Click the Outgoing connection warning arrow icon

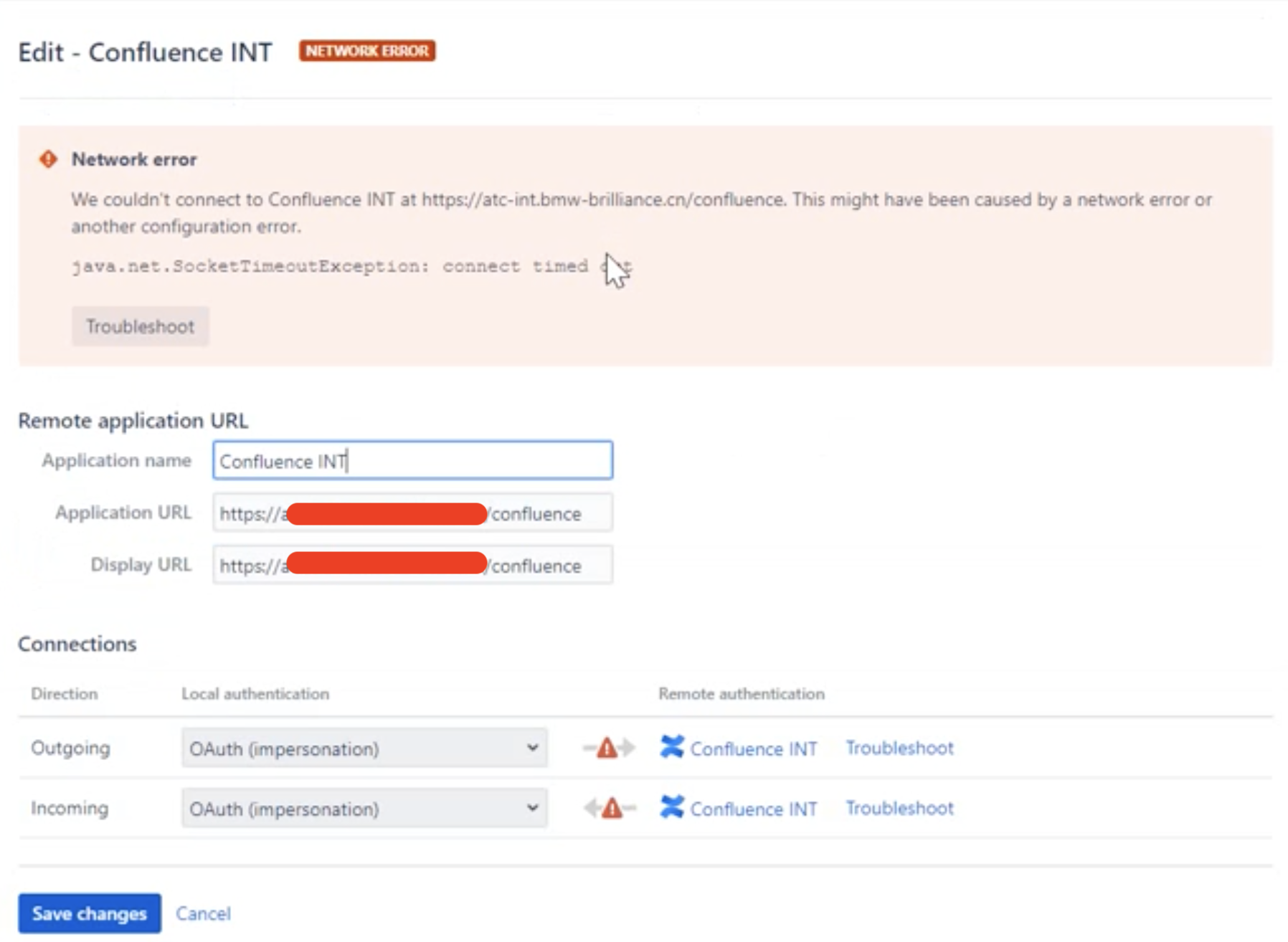pos(609,748)
